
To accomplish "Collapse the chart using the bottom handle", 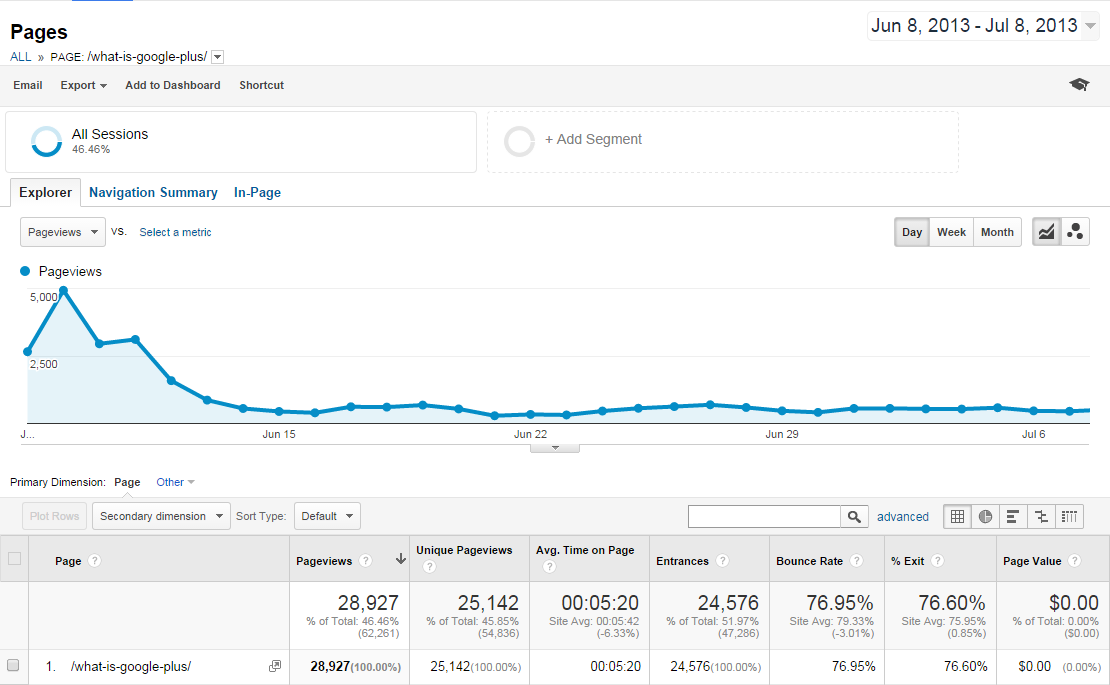I will coord(555,448).
